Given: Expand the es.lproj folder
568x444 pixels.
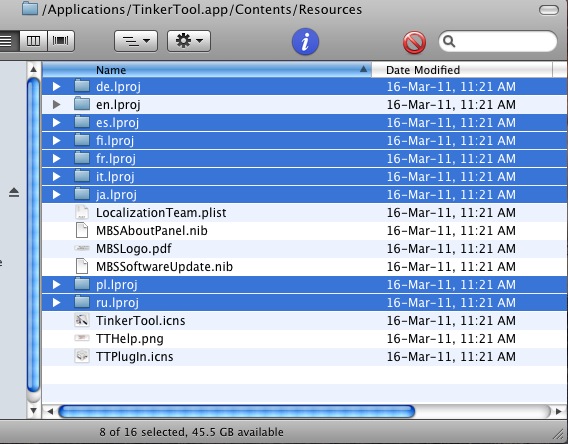Looking at the screenshot, I should (x=56, y=122).
